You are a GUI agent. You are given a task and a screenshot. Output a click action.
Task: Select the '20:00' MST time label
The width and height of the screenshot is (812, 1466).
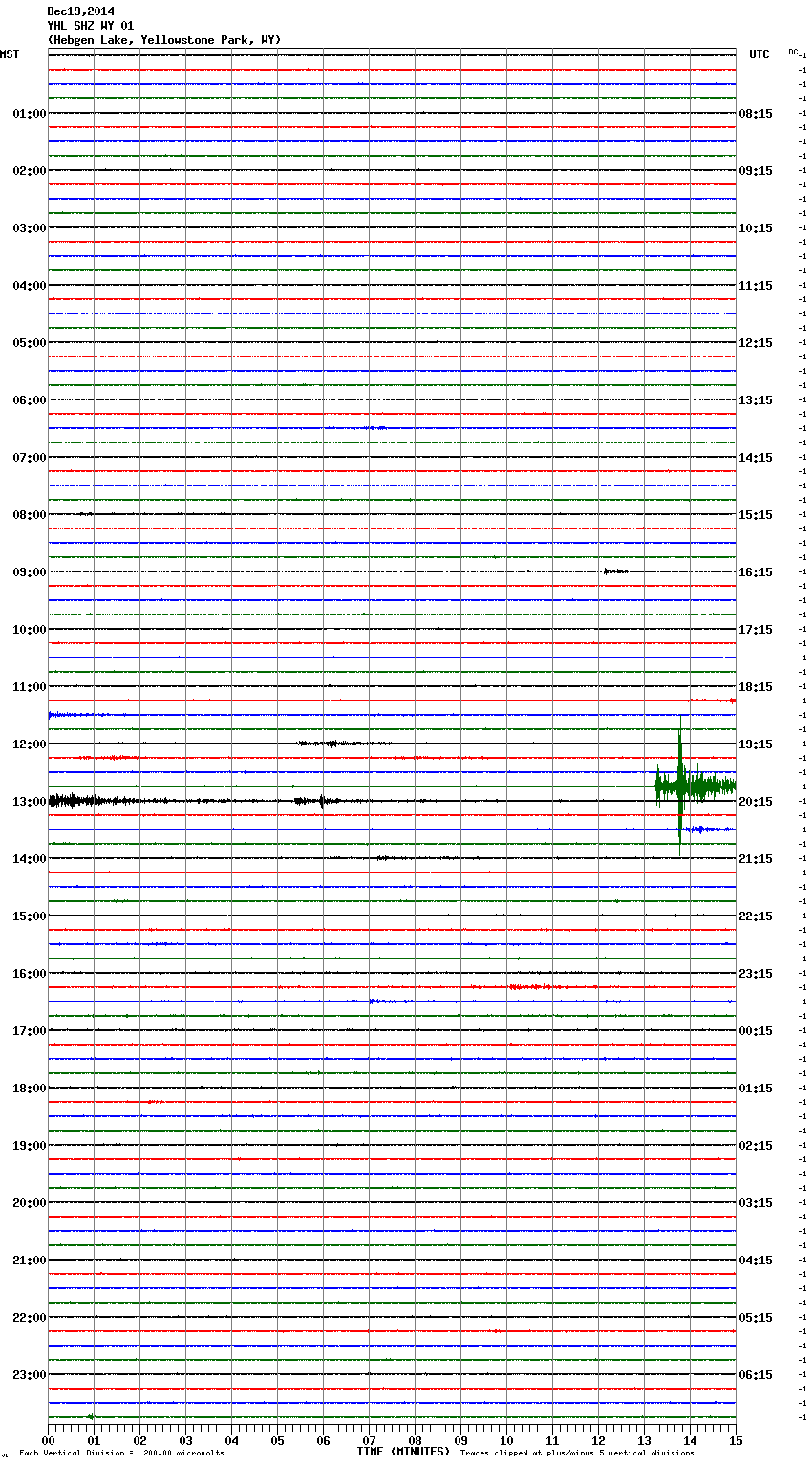[x=29, y=1203]
